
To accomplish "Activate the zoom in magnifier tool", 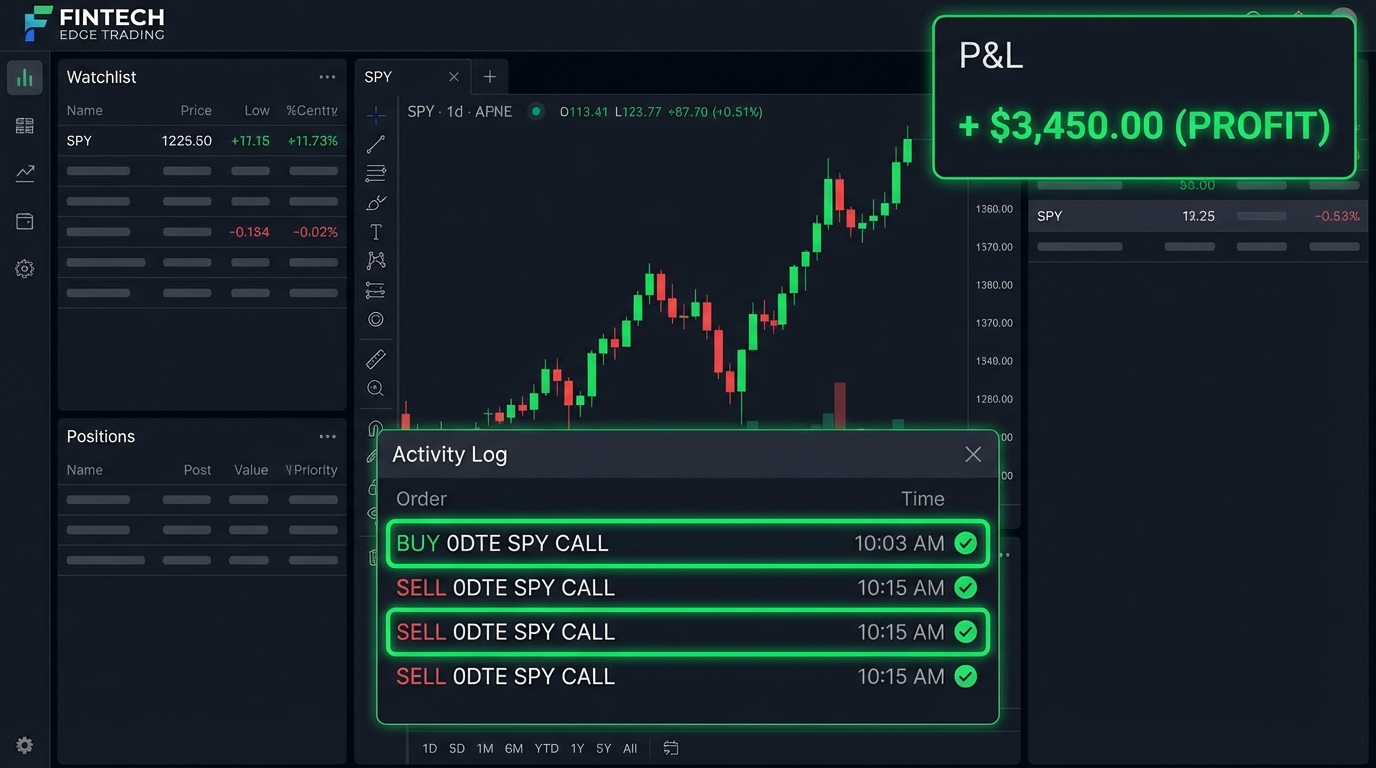I will tap(376, 388).
